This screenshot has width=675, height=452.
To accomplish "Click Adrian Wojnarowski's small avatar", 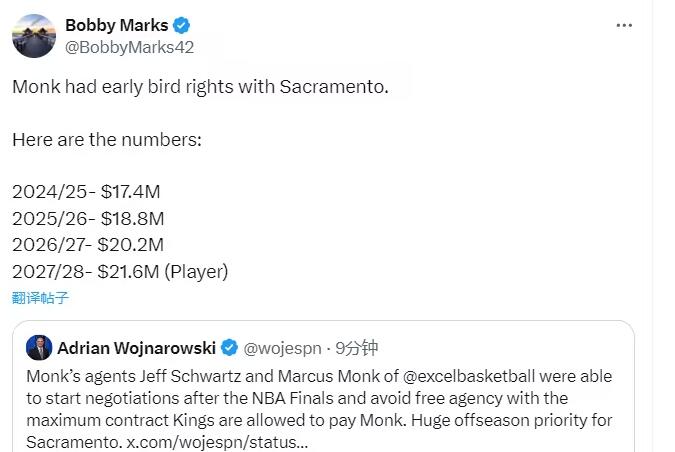I will (39, 348).
